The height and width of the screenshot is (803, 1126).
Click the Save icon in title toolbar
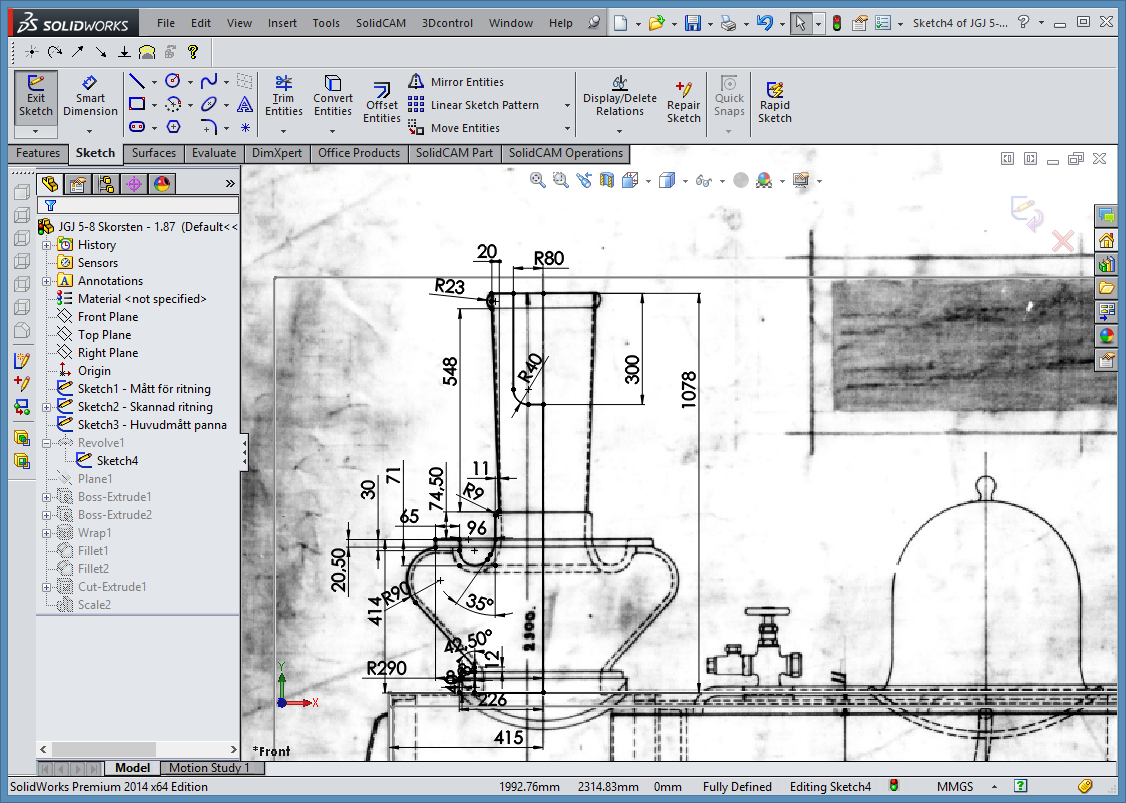tap(692, 23)
